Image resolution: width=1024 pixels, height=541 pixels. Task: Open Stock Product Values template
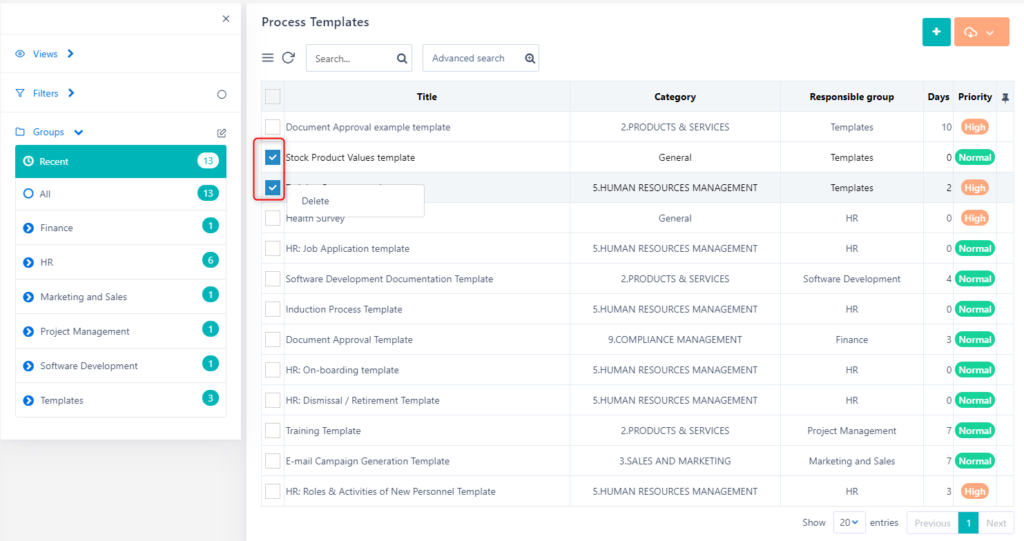[350, 157]
